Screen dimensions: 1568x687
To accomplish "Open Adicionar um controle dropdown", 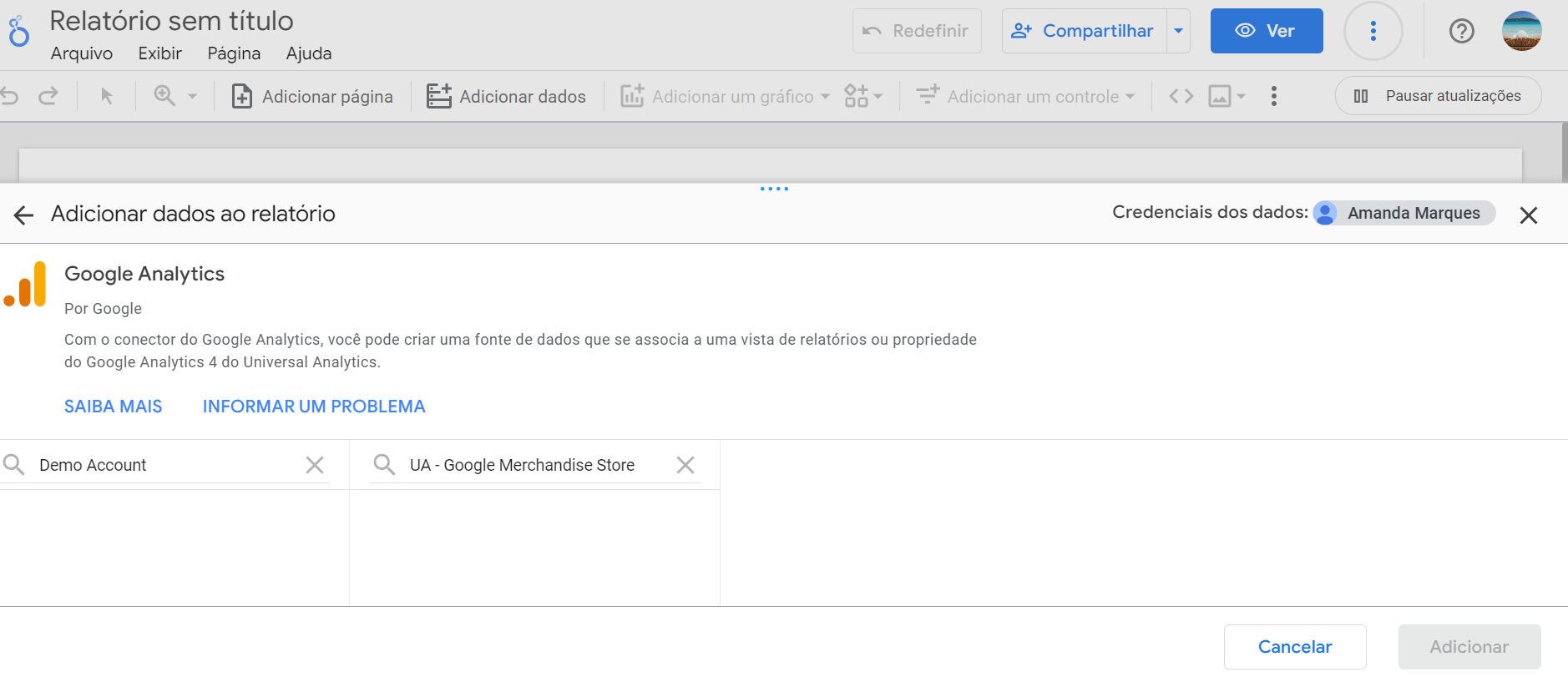I will [1026, 97].
